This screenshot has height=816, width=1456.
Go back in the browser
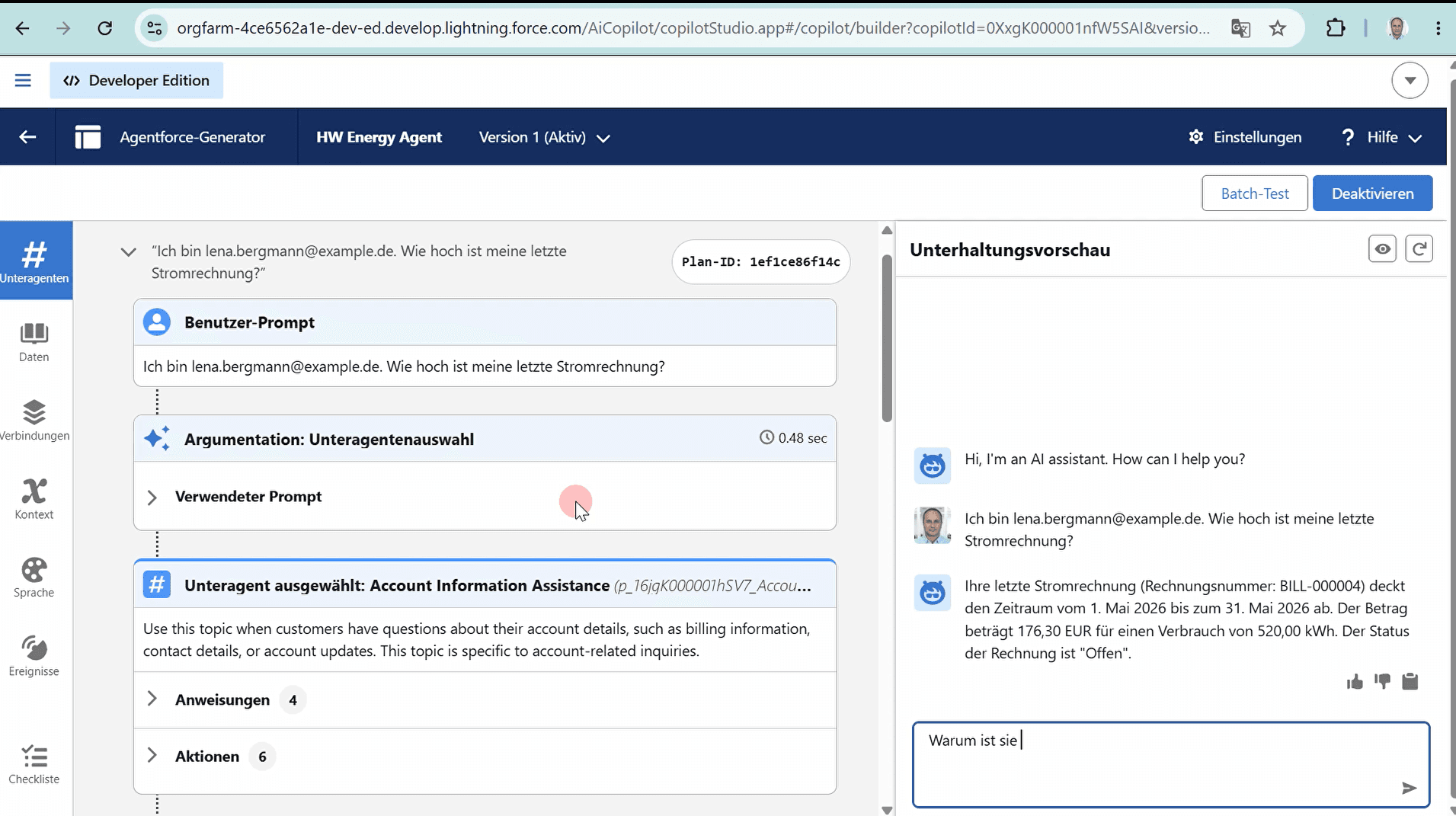pos(23,28)
